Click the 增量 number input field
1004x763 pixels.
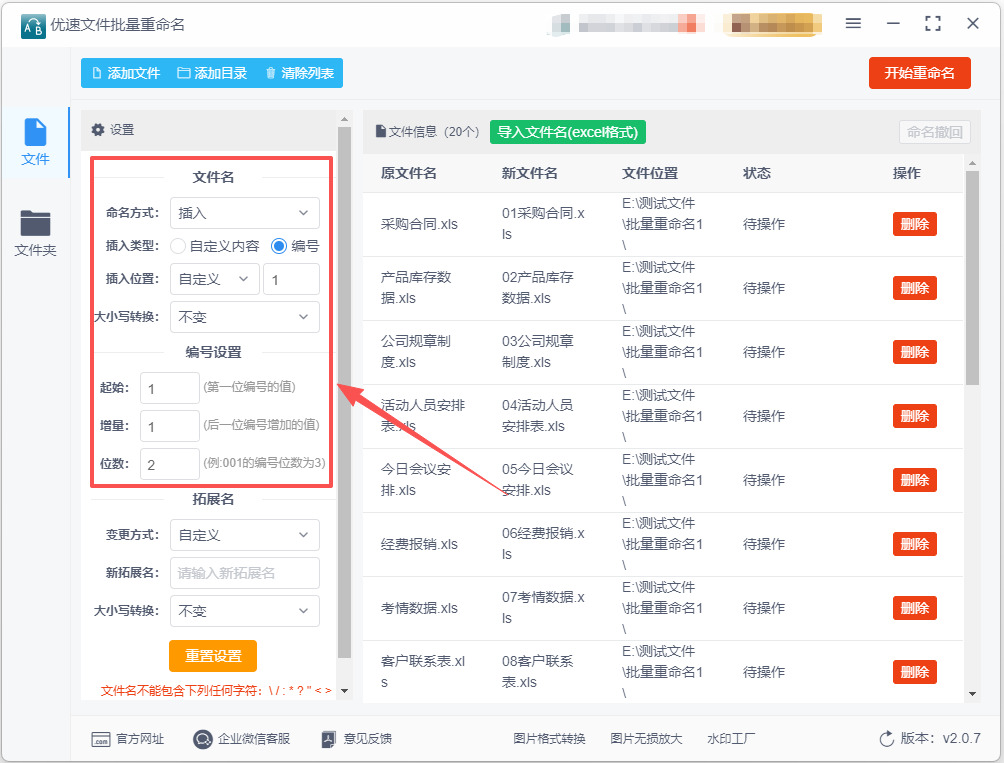tap(170, 426)
